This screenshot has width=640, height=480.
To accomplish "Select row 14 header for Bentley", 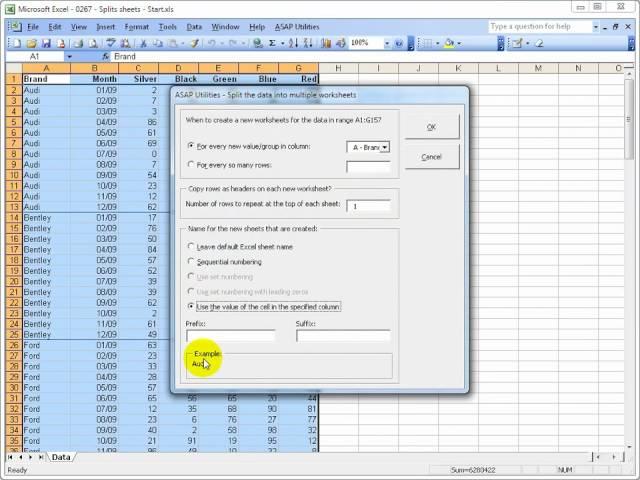I will 14,218.
